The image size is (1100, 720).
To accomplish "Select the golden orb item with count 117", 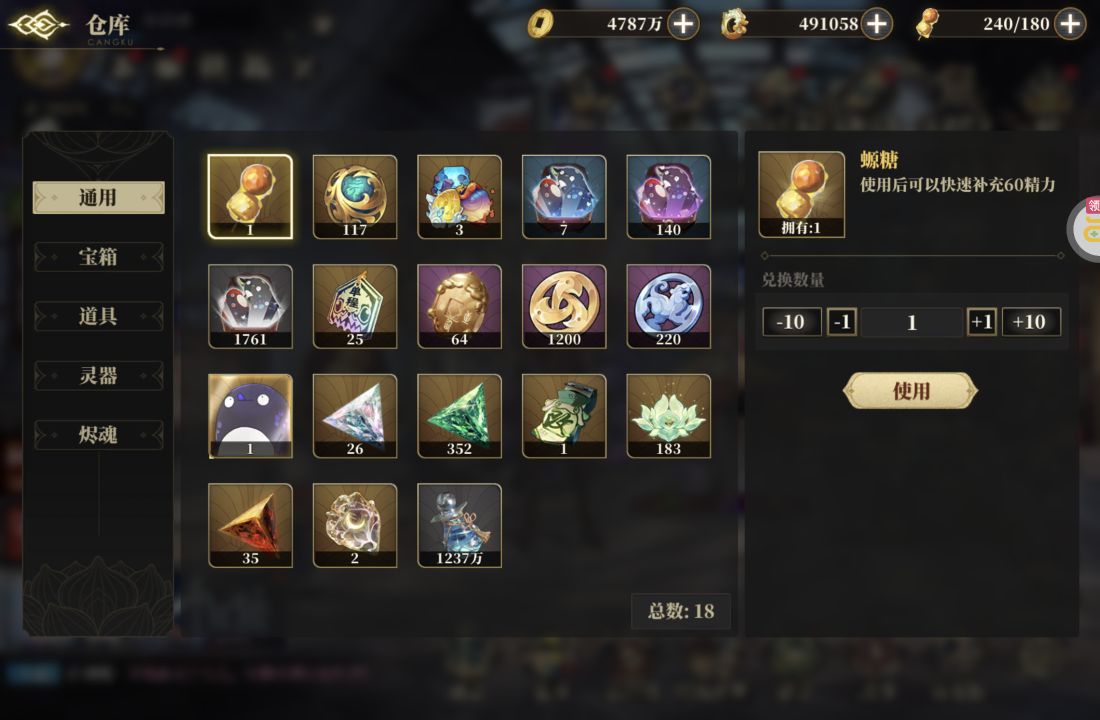I will click(x=354, y=196).
